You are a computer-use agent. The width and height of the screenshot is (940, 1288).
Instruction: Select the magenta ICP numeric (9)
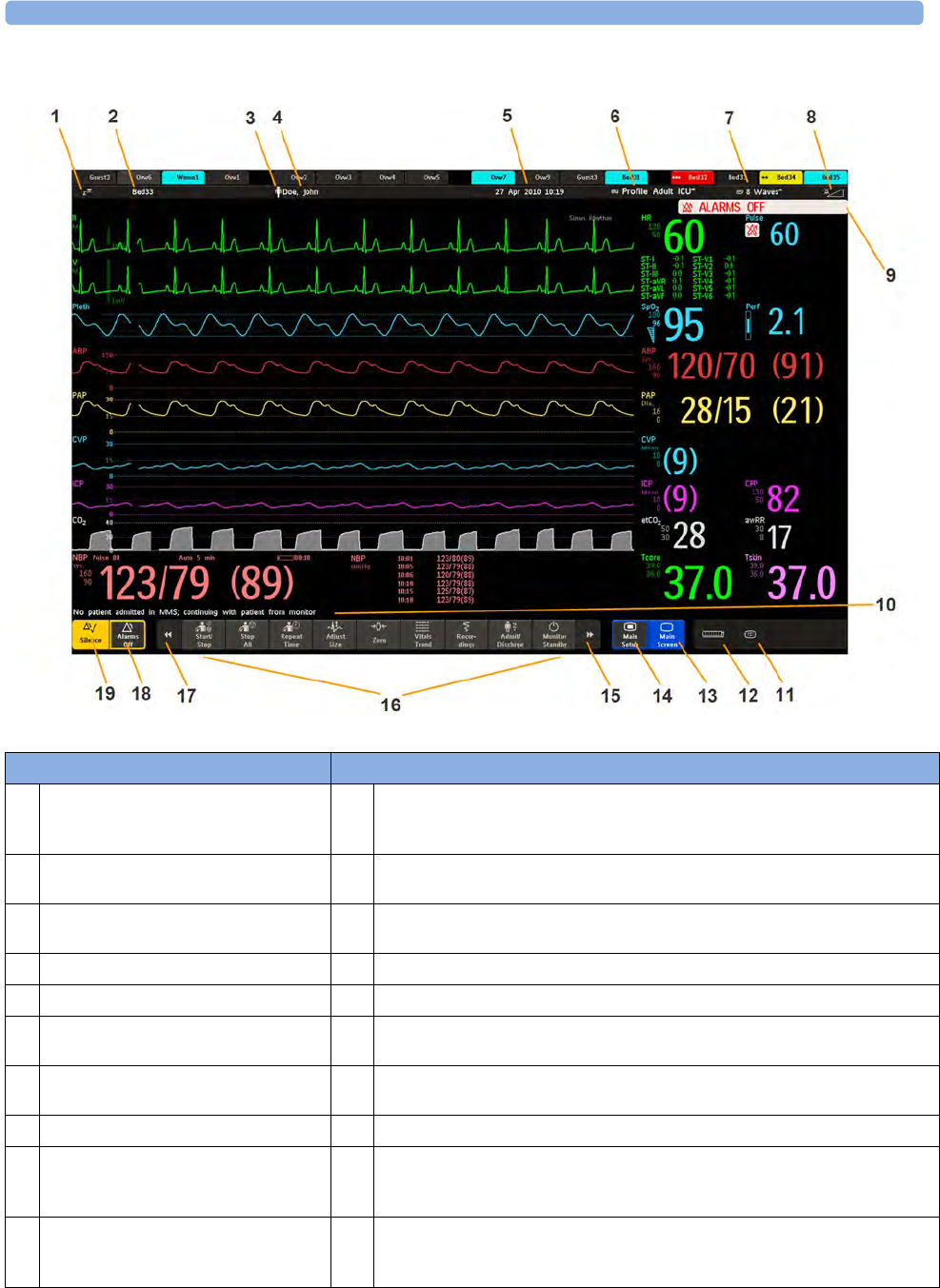[x=680, y=498]
